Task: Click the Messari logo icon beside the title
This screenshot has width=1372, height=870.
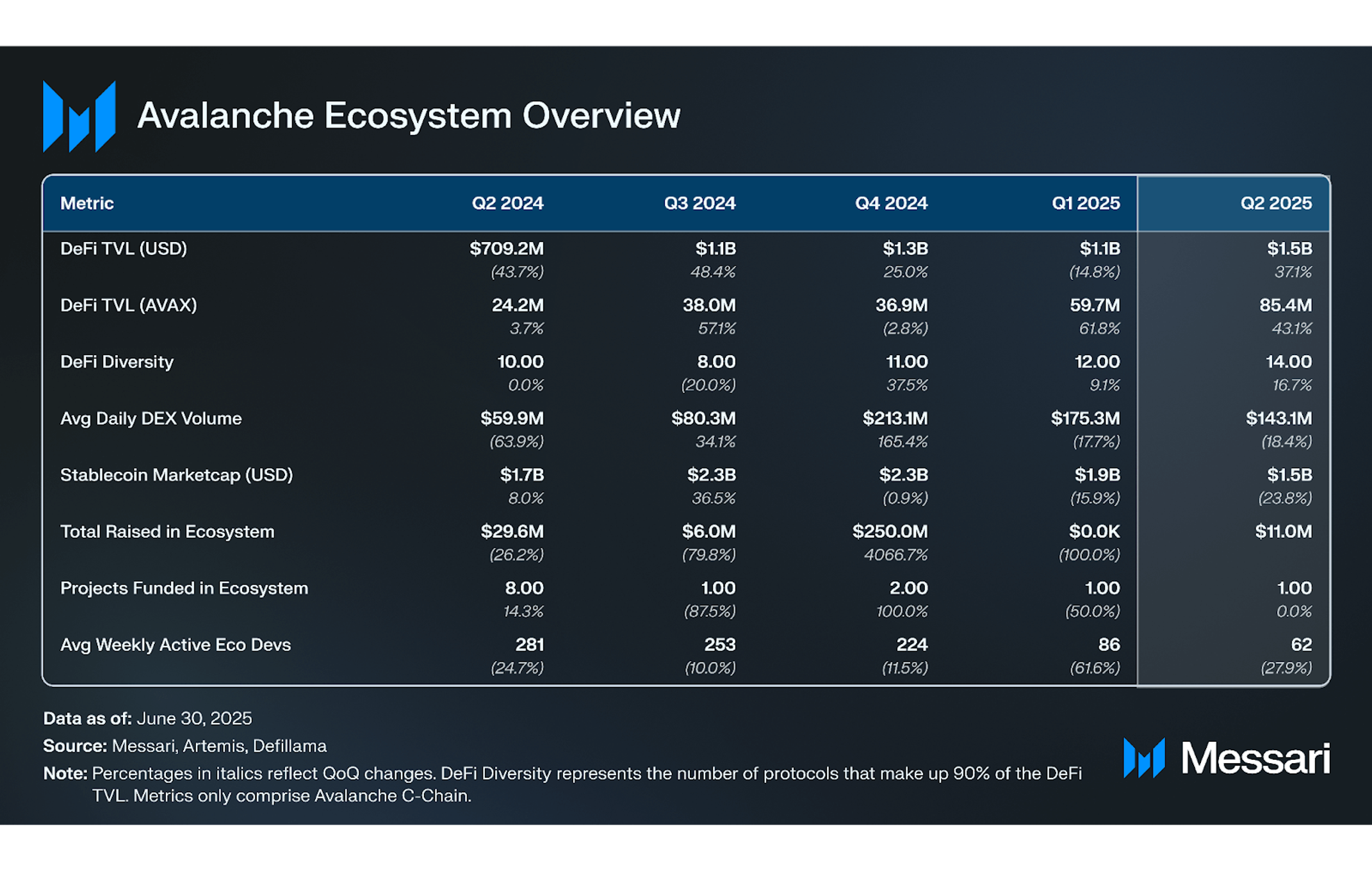Action: point(79,116)
